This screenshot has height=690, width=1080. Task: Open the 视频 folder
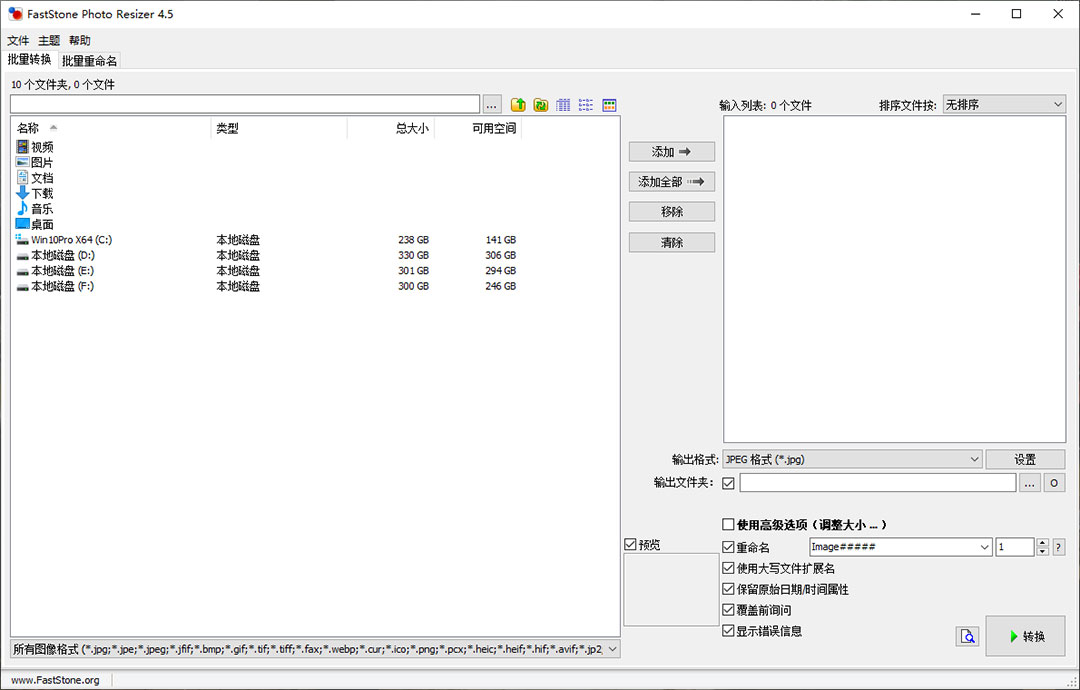point(34,147)
